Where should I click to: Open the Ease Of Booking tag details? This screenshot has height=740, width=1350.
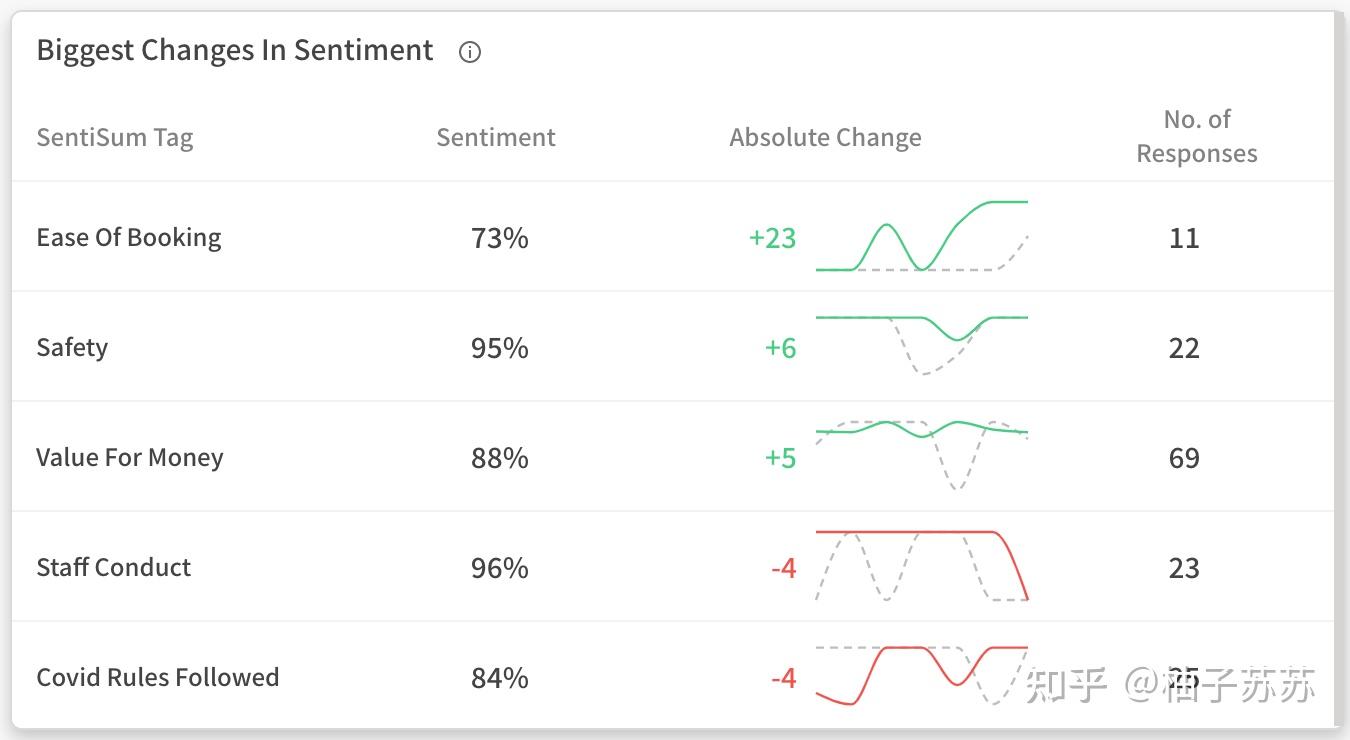coord(128,237)
